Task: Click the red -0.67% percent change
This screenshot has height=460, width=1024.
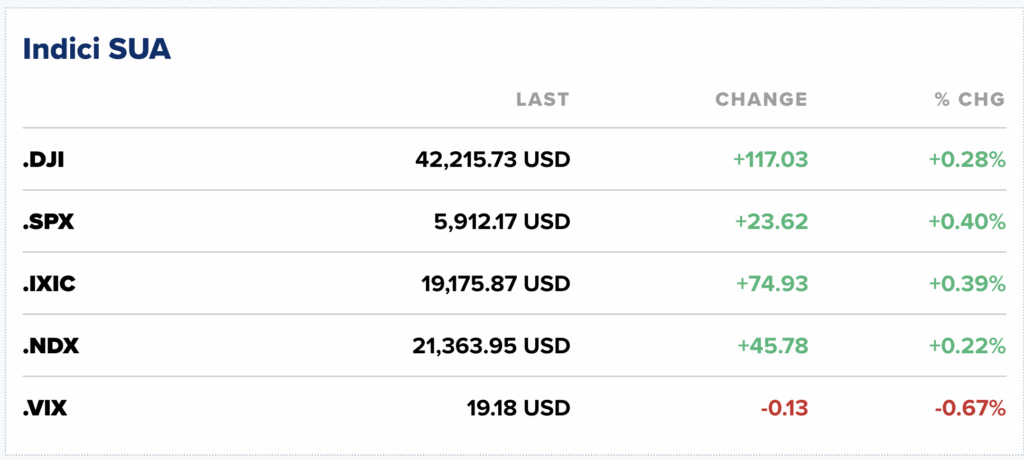Action: (970, 408)
